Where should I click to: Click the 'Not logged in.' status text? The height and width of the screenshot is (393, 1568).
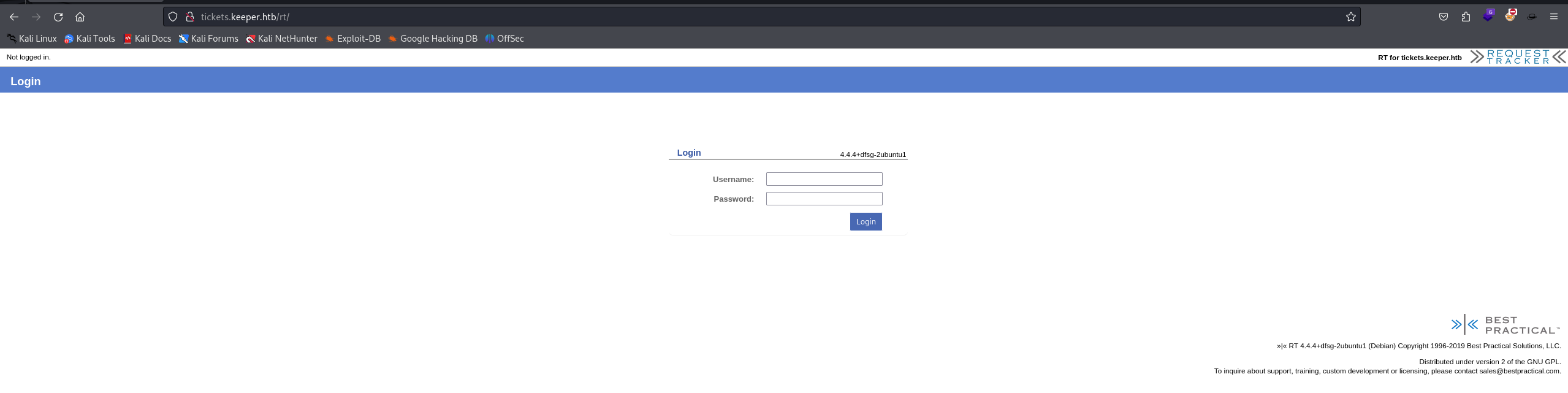pos(29,57)
